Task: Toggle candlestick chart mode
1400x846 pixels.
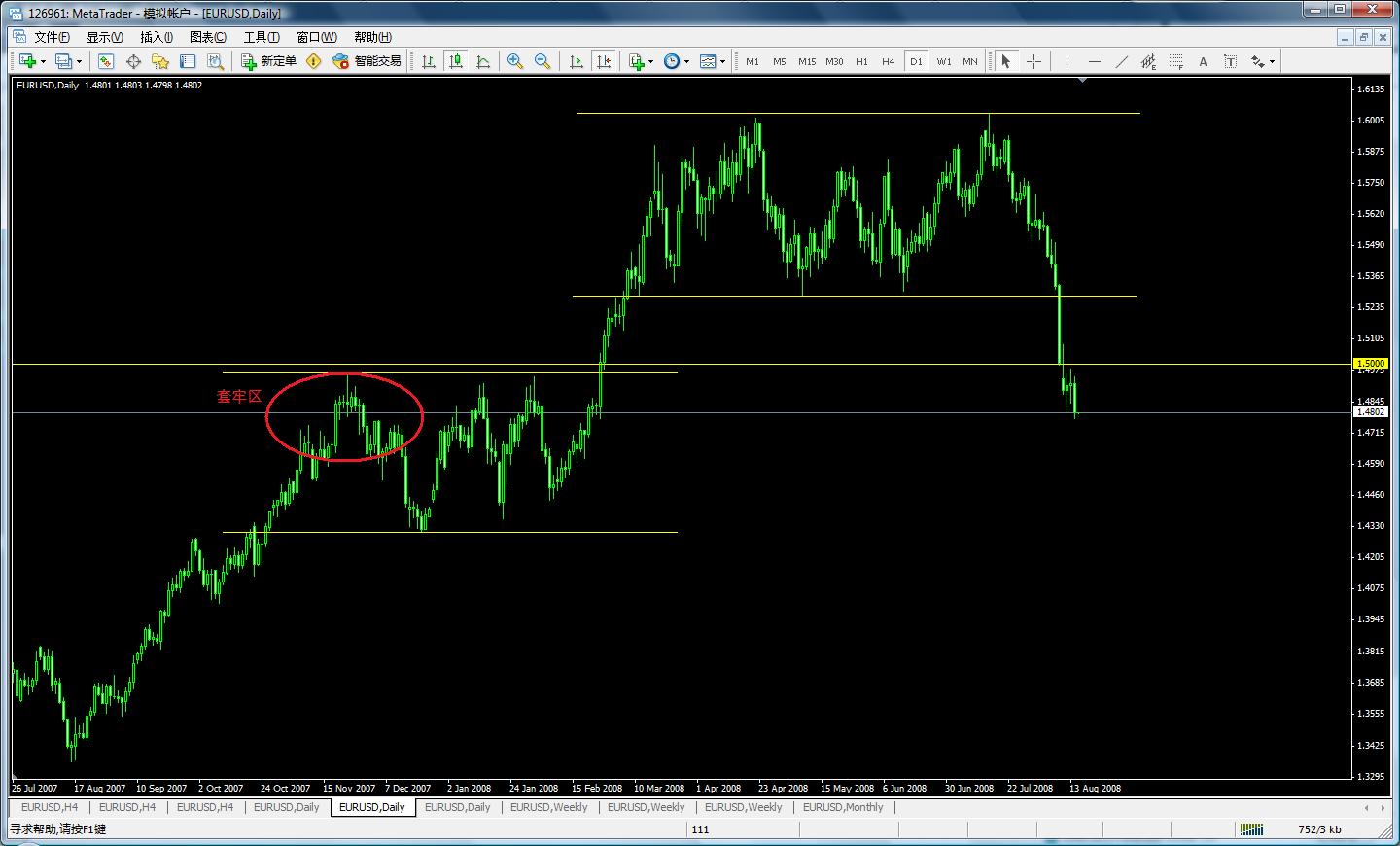Action: 456,61
